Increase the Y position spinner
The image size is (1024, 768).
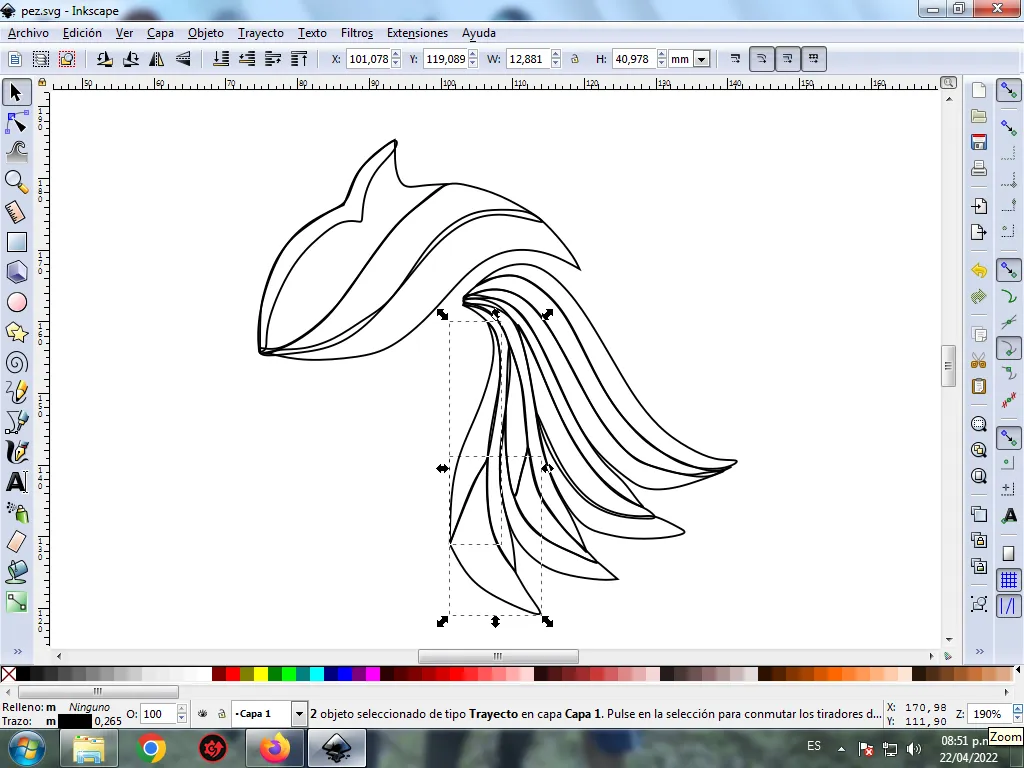coord(473,55)
